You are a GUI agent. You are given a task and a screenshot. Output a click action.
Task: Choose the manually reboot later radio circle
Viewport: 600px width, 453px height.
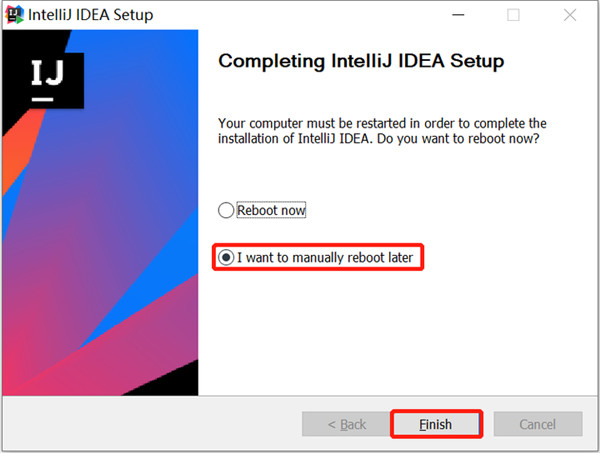point(226,258)
